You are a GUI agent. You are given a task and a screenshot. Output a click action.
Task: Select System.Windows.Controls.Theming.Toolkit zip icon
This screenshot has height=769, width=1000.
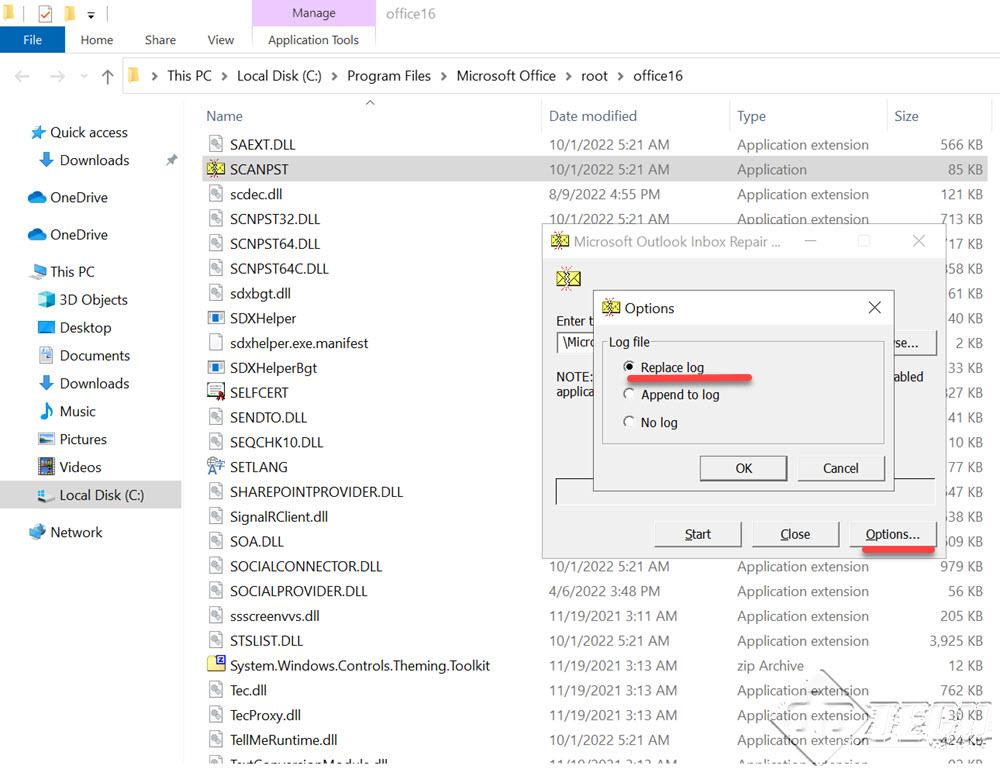pyautogui.click(x=216, y=664)
